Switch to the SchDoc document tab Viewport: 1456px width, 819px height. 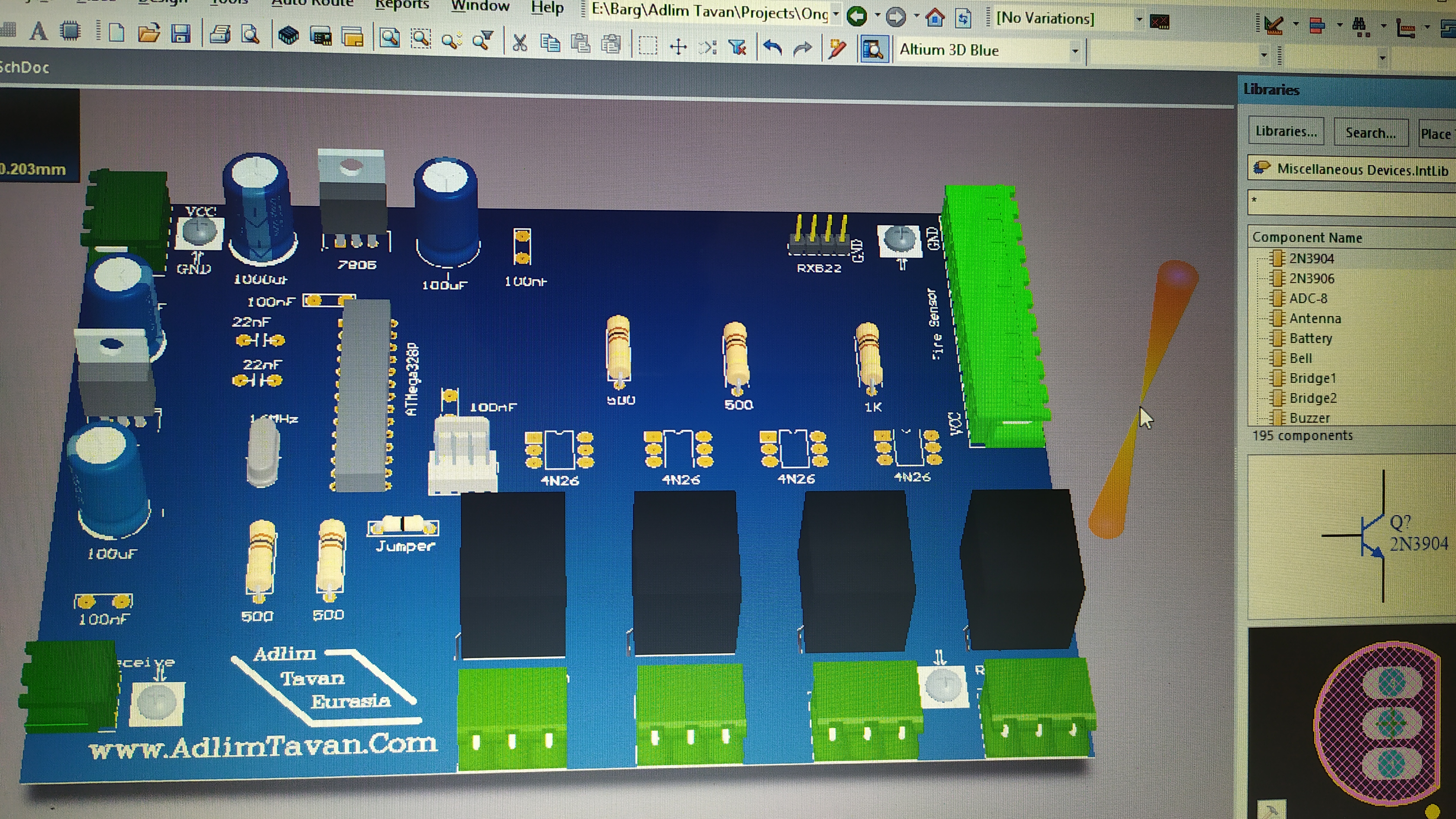pos(24,67)
